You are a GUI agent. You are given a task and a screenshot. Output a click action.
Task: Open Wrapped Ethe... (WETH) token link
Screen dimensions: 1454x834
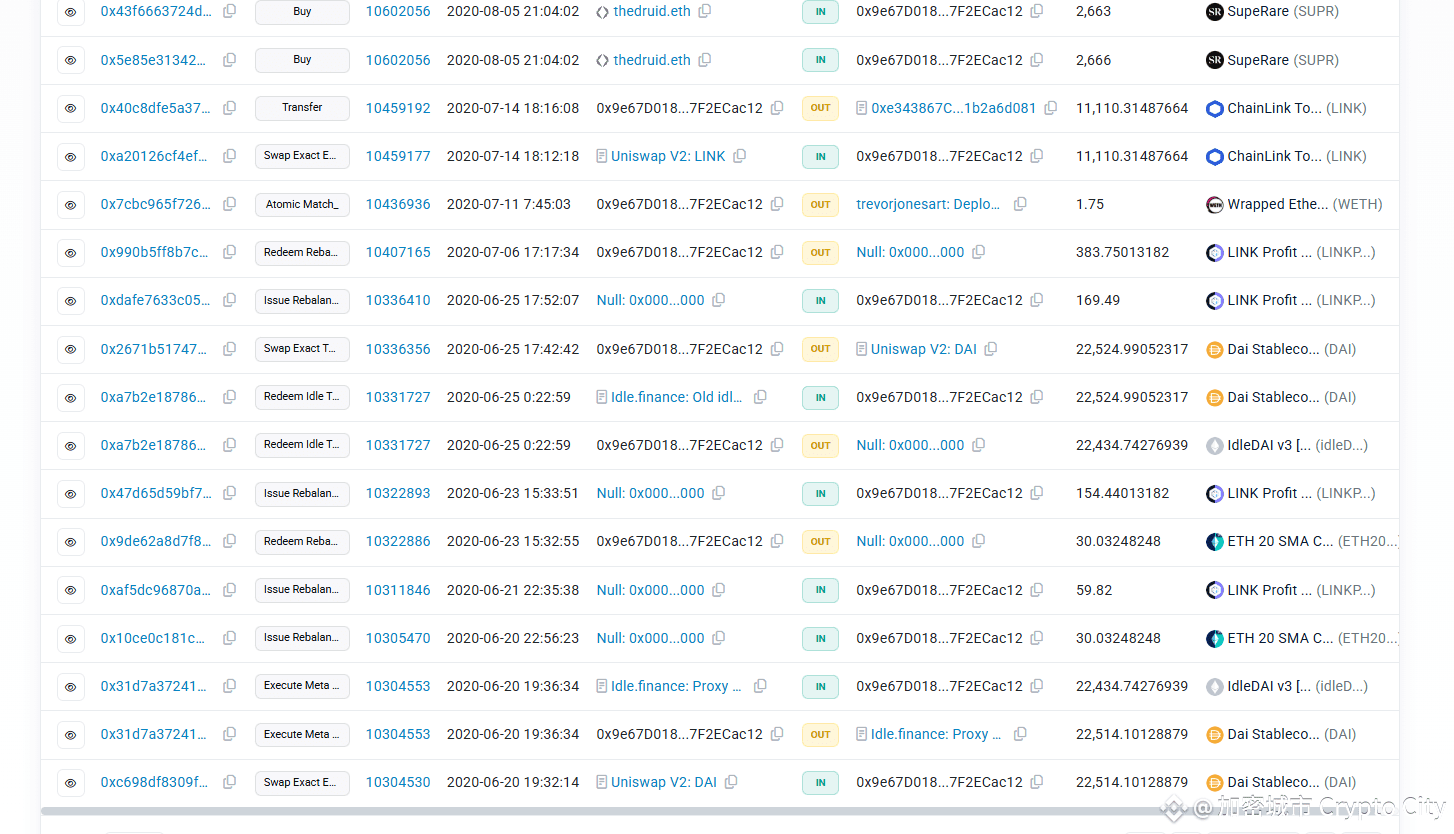1305,204
